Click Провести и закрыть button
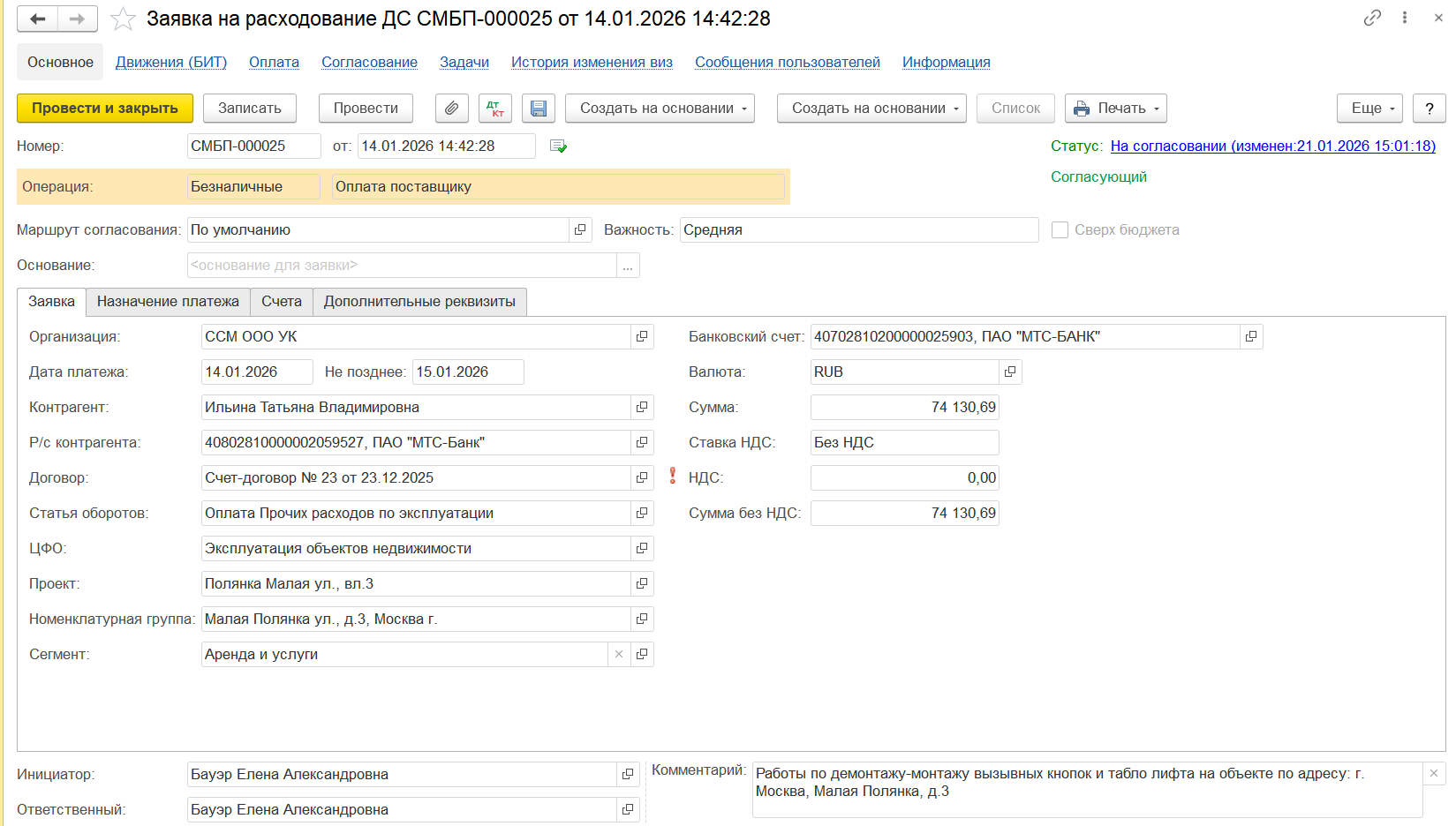The height and width of the screenshot is (826, 1456). pos(105,109)
